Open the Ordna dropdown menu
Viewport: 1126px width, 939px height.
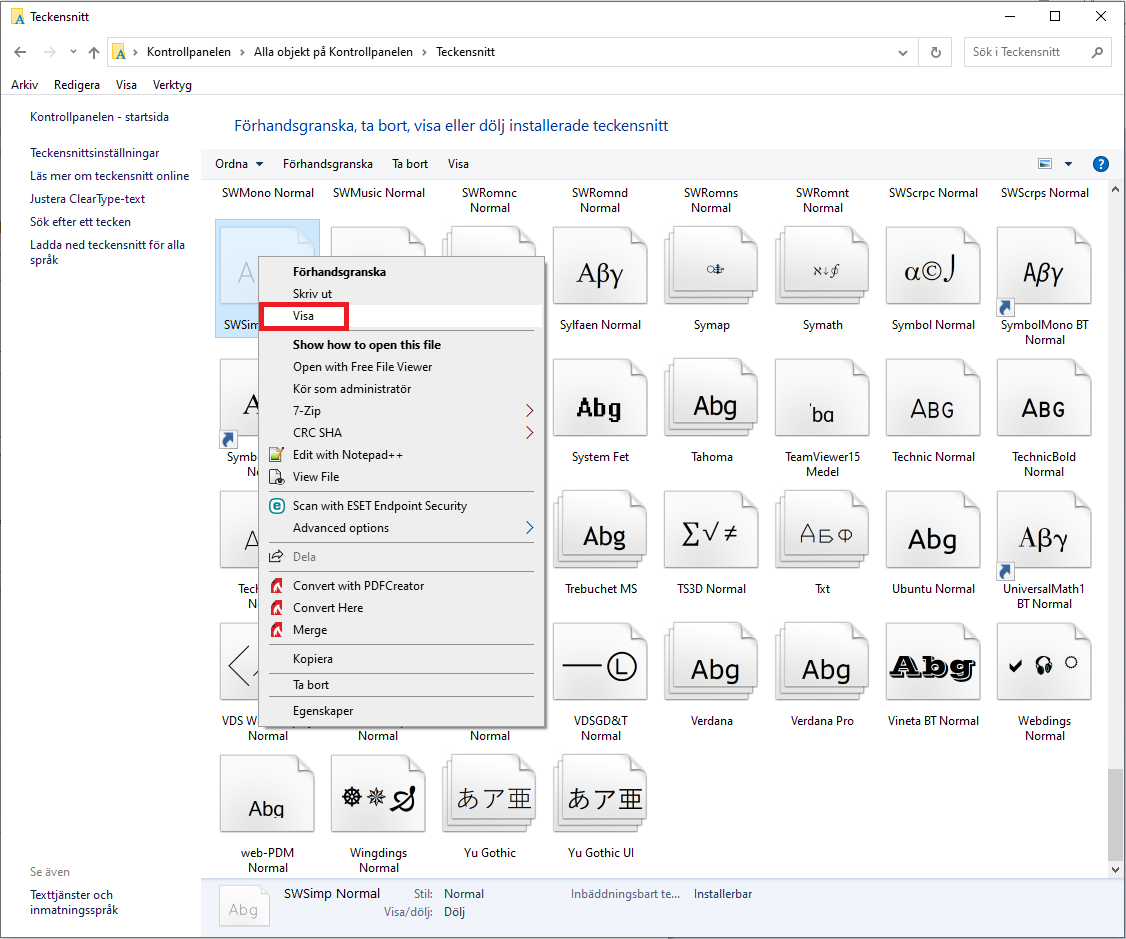239,164
